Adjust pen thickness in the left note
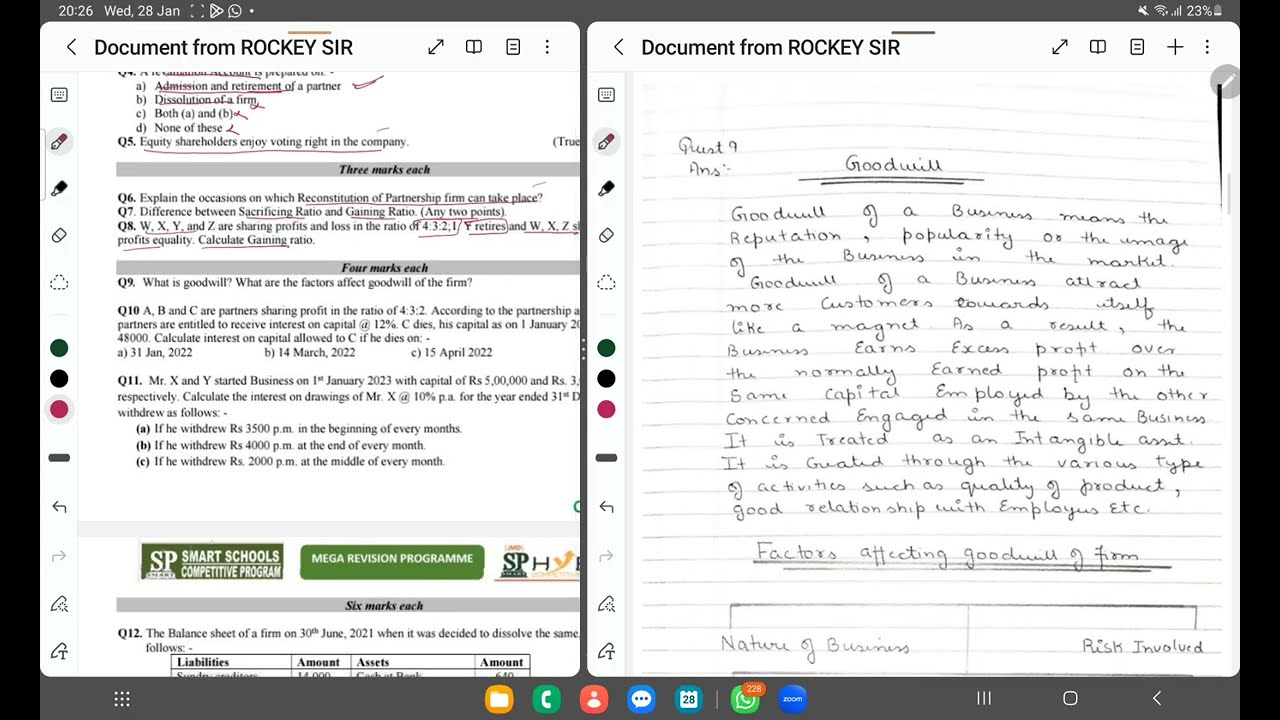The image size is (1280, 720). 59,458
